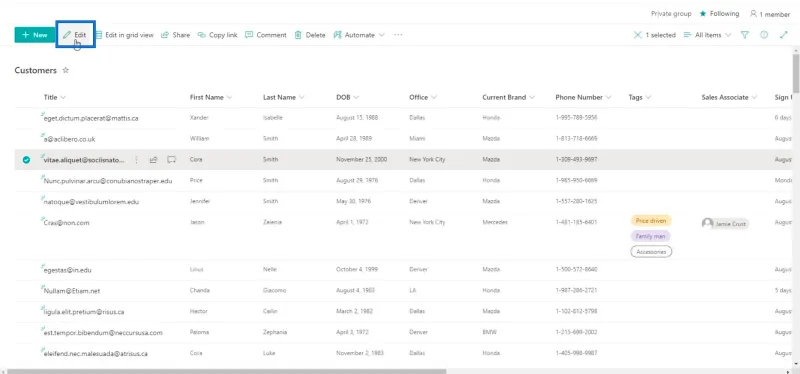Open item egestas@in.edu
The image size is (800, 374).
click(x=67, y=270)
